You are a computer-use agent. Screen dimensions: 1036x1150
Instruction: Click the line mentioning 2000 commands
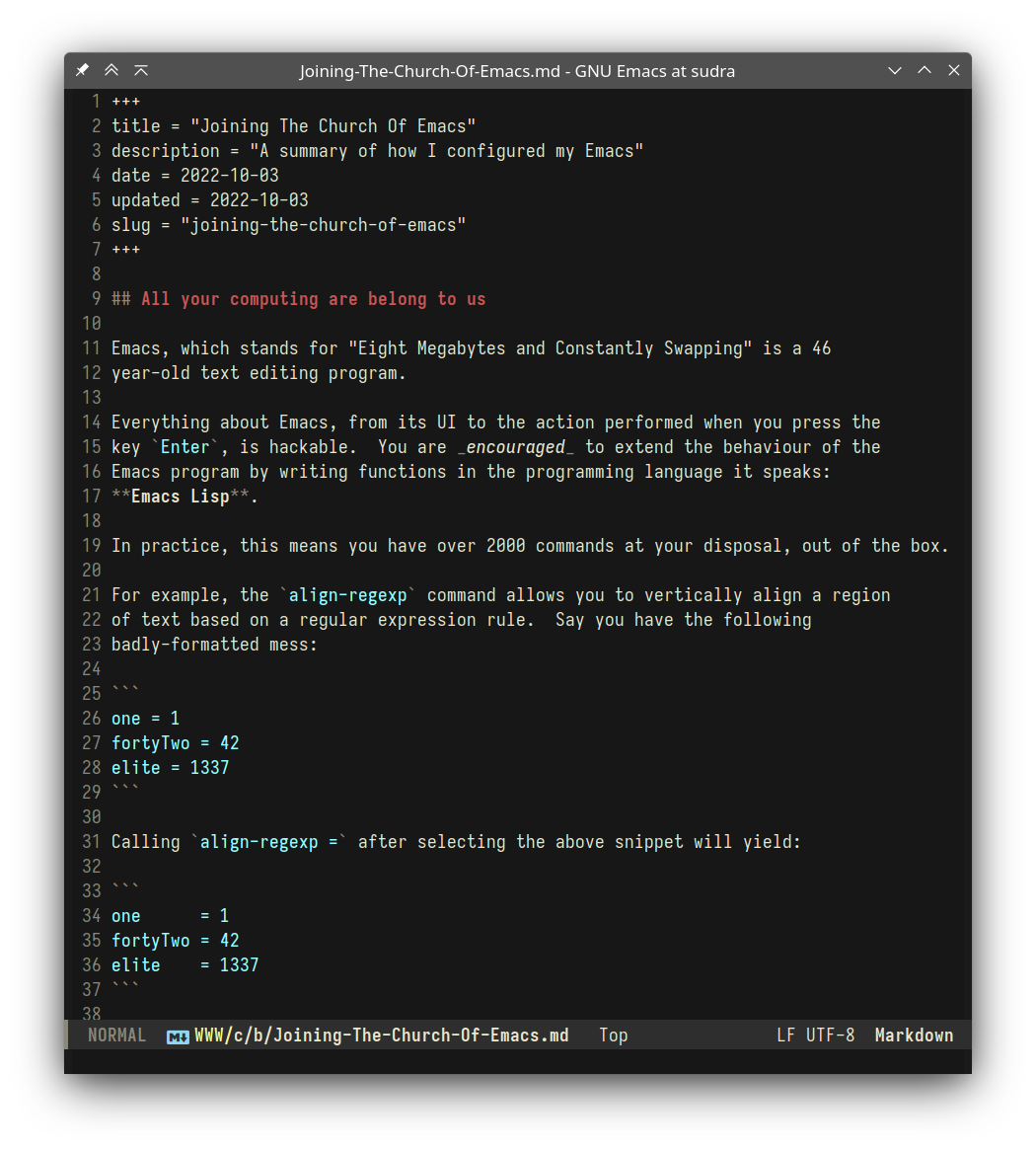click(x=530, y=547)
